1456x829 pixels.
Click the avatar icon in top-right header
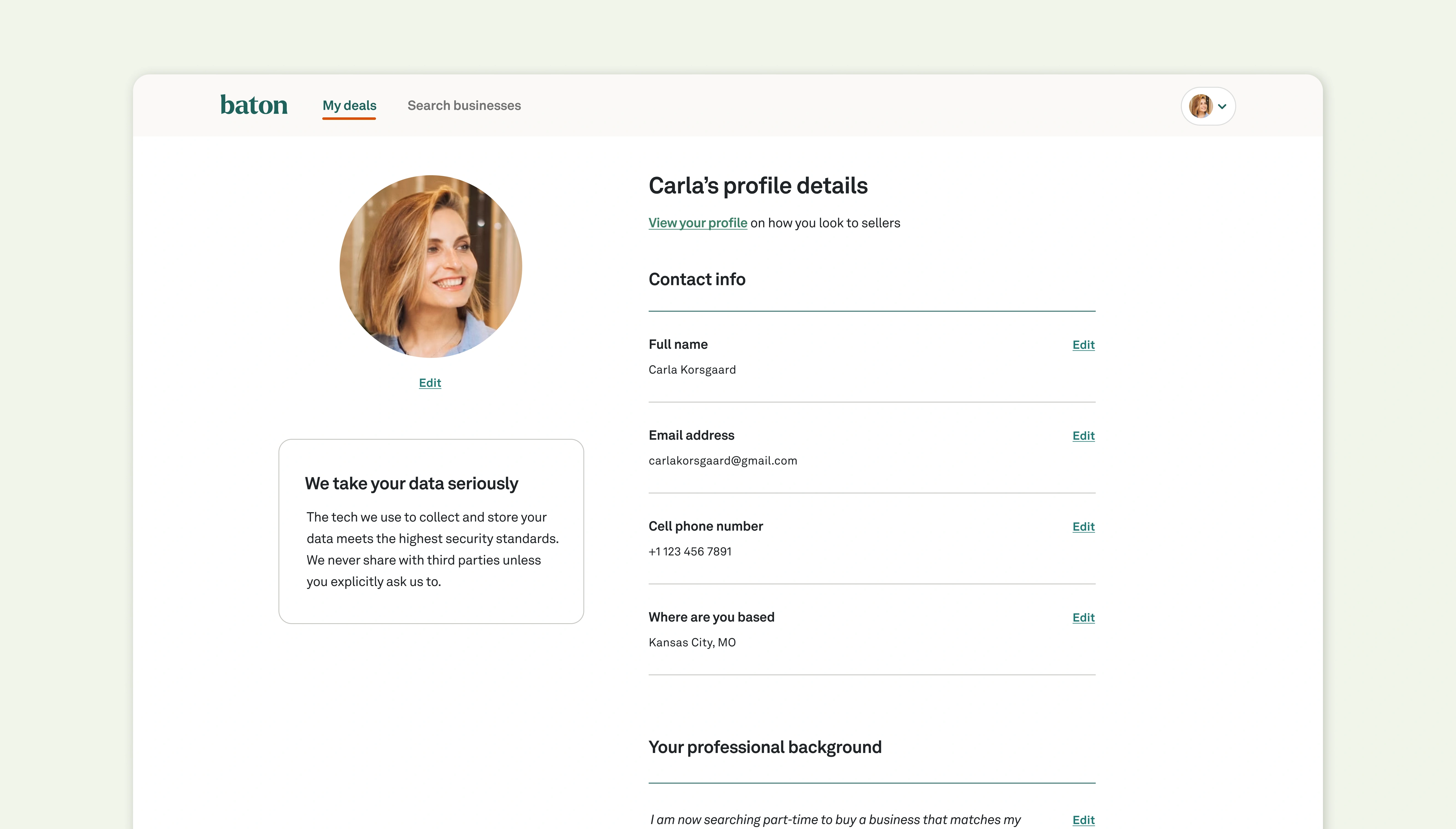[x=1201, y=106]
